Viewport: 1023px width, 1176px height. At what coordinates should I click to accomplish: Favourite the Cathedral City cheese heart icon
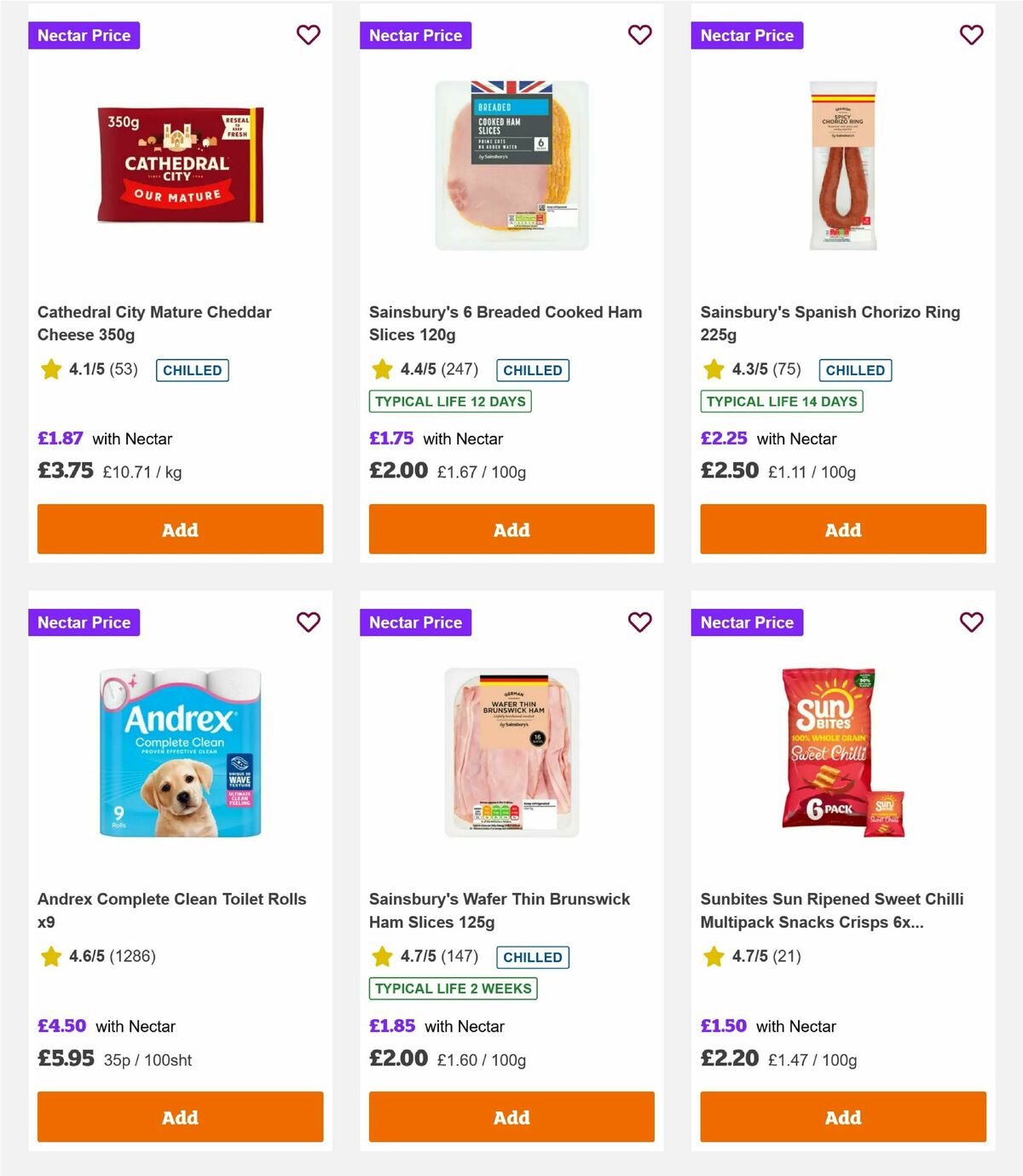(309, 35)
